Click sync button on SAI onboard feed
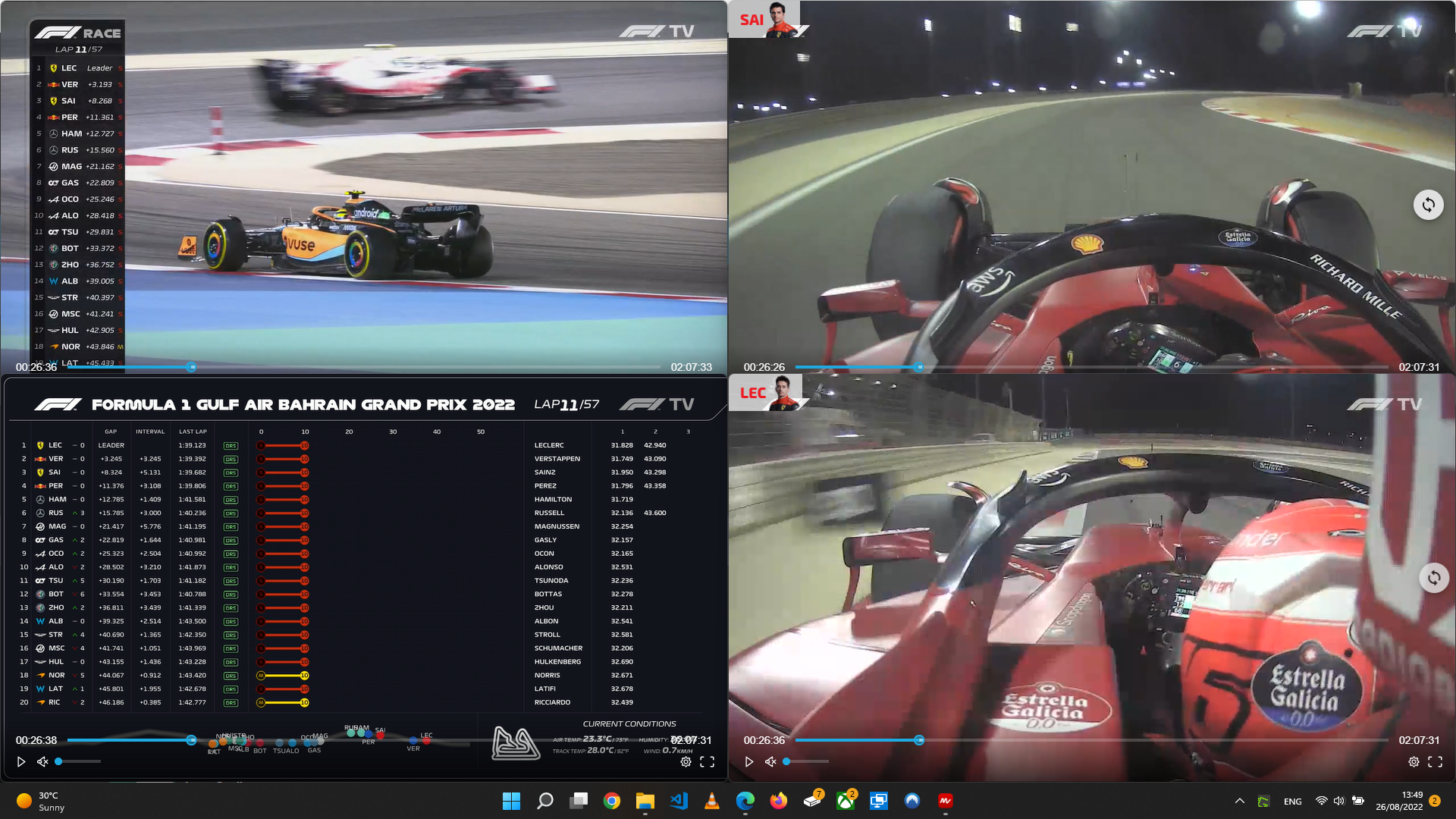Image resolution: width=1456 pixels, height=819 pixels. point(1428,205)
